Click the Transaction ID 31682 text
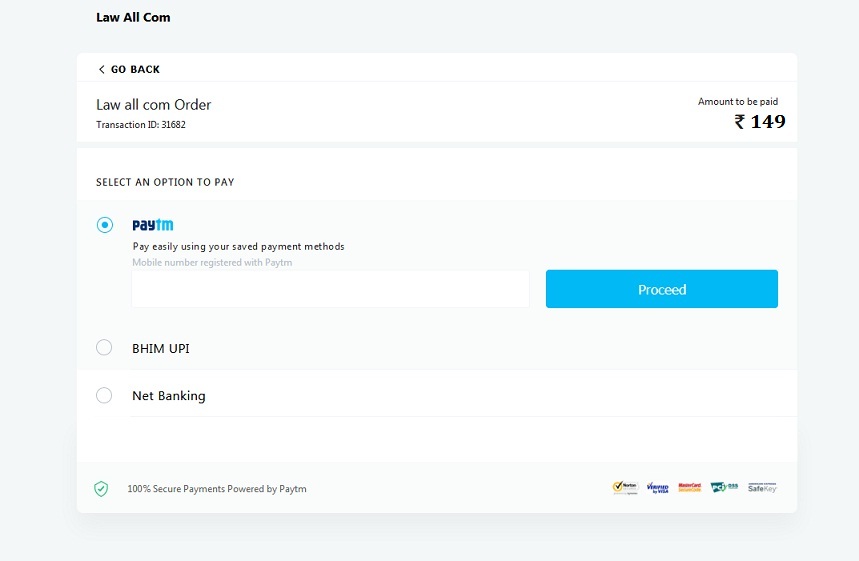The width and height of the screenshot is (859, 561). (x=141, y=124)
